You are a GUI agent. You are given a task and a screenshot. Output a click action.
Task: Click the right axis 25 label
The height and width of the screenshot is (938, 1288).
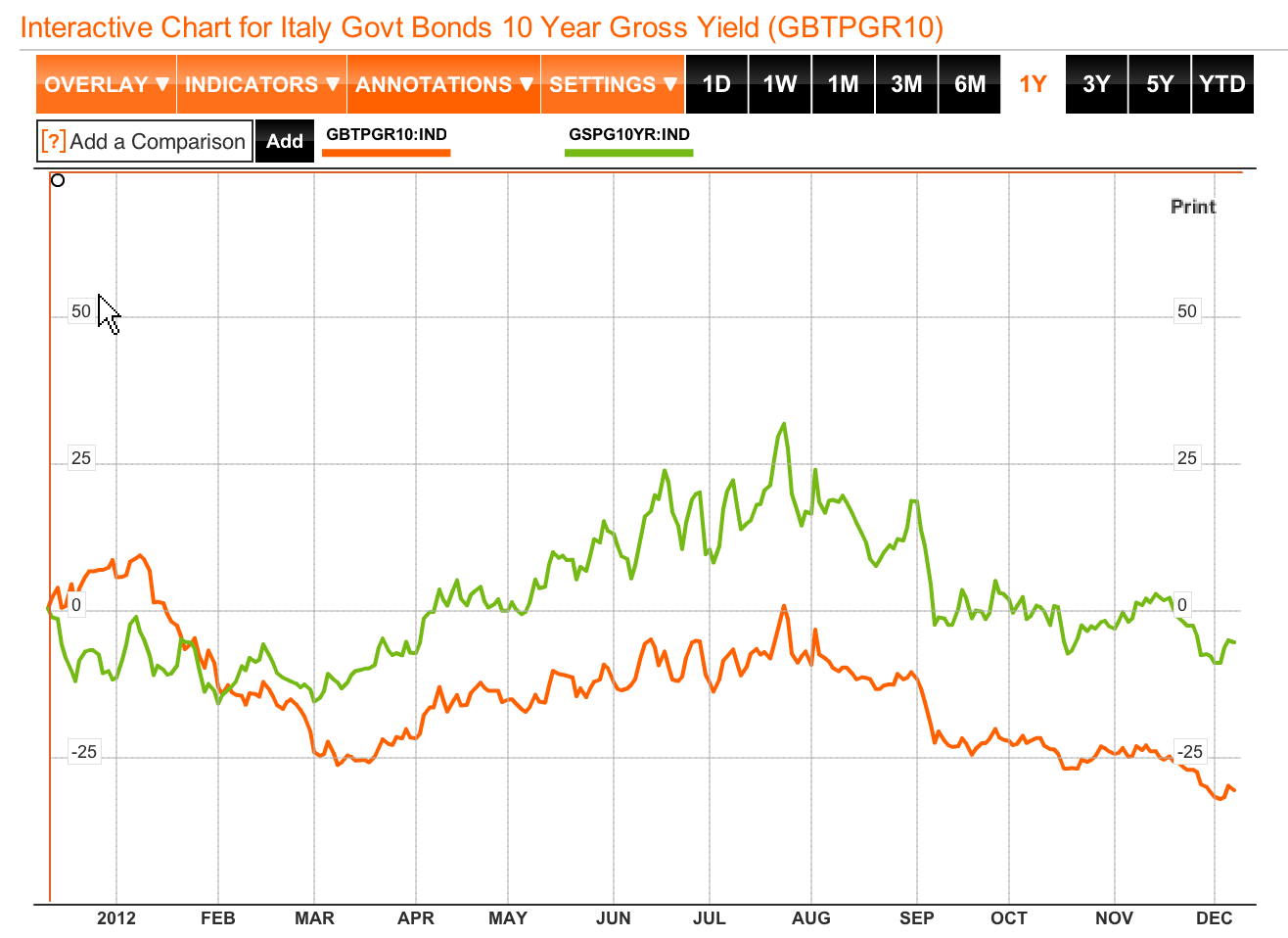(x=1187, y=458)
